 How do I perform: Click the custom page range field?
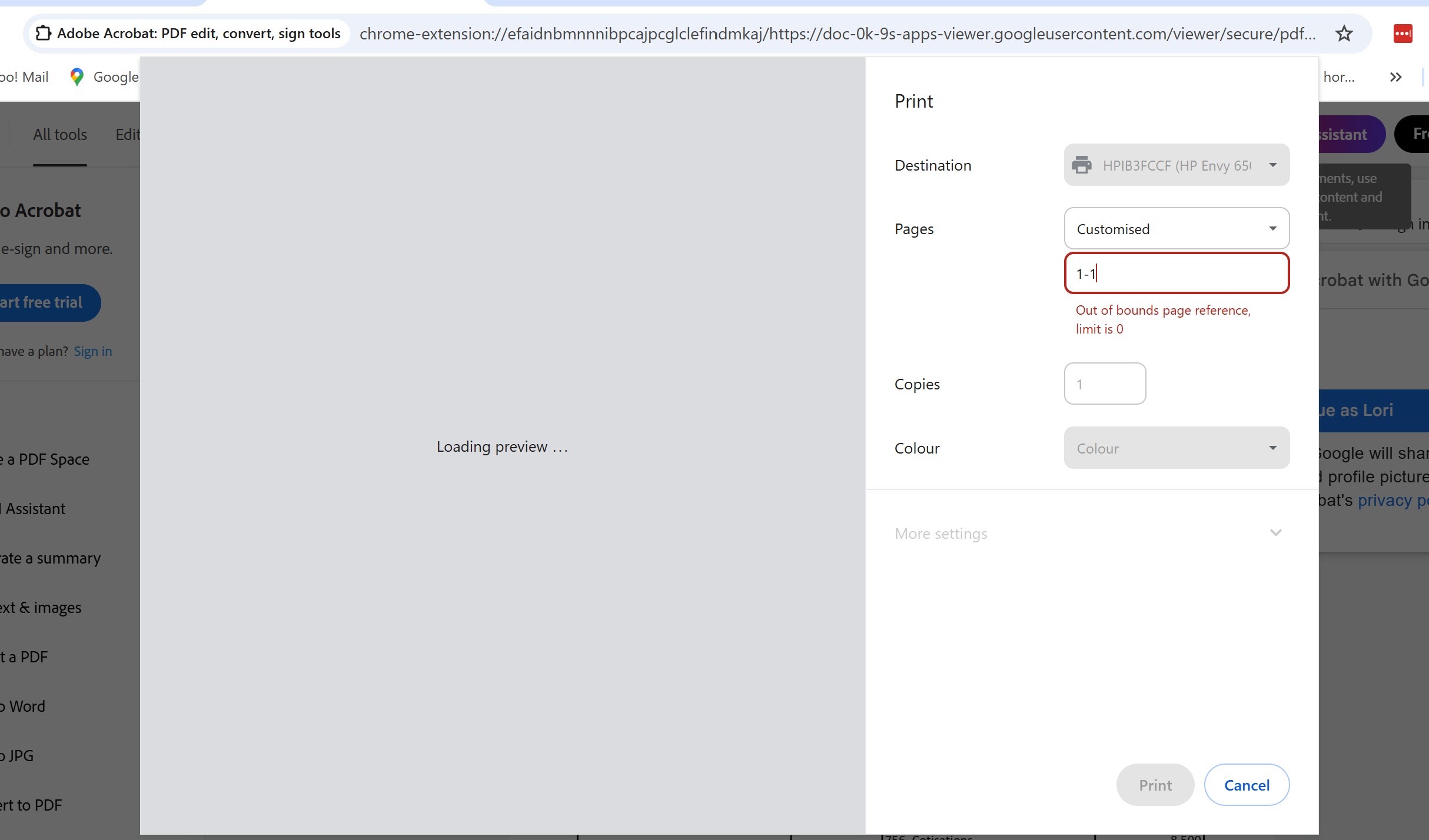(1176, 274)
